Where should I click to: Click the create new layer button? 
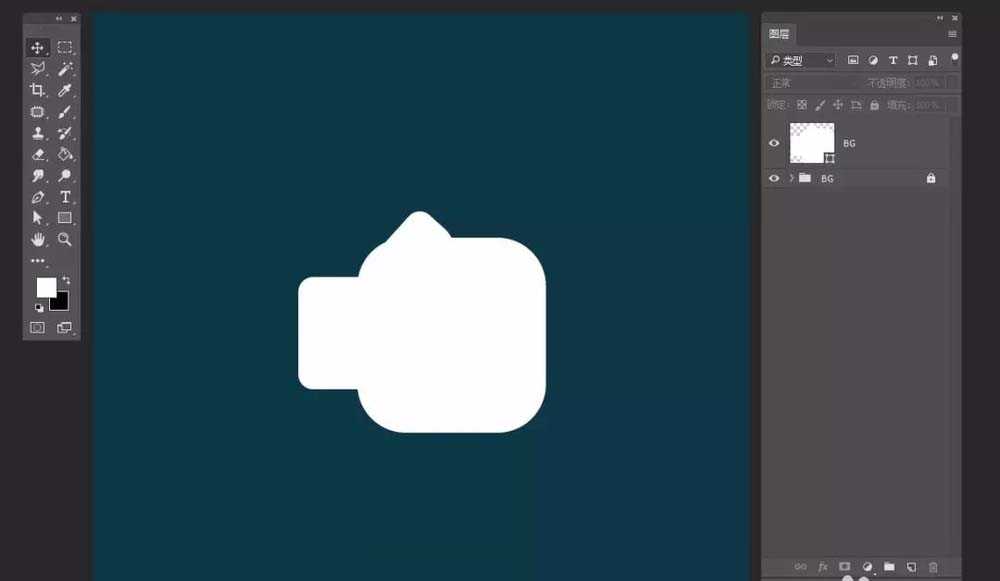click(x=911, y=567)
